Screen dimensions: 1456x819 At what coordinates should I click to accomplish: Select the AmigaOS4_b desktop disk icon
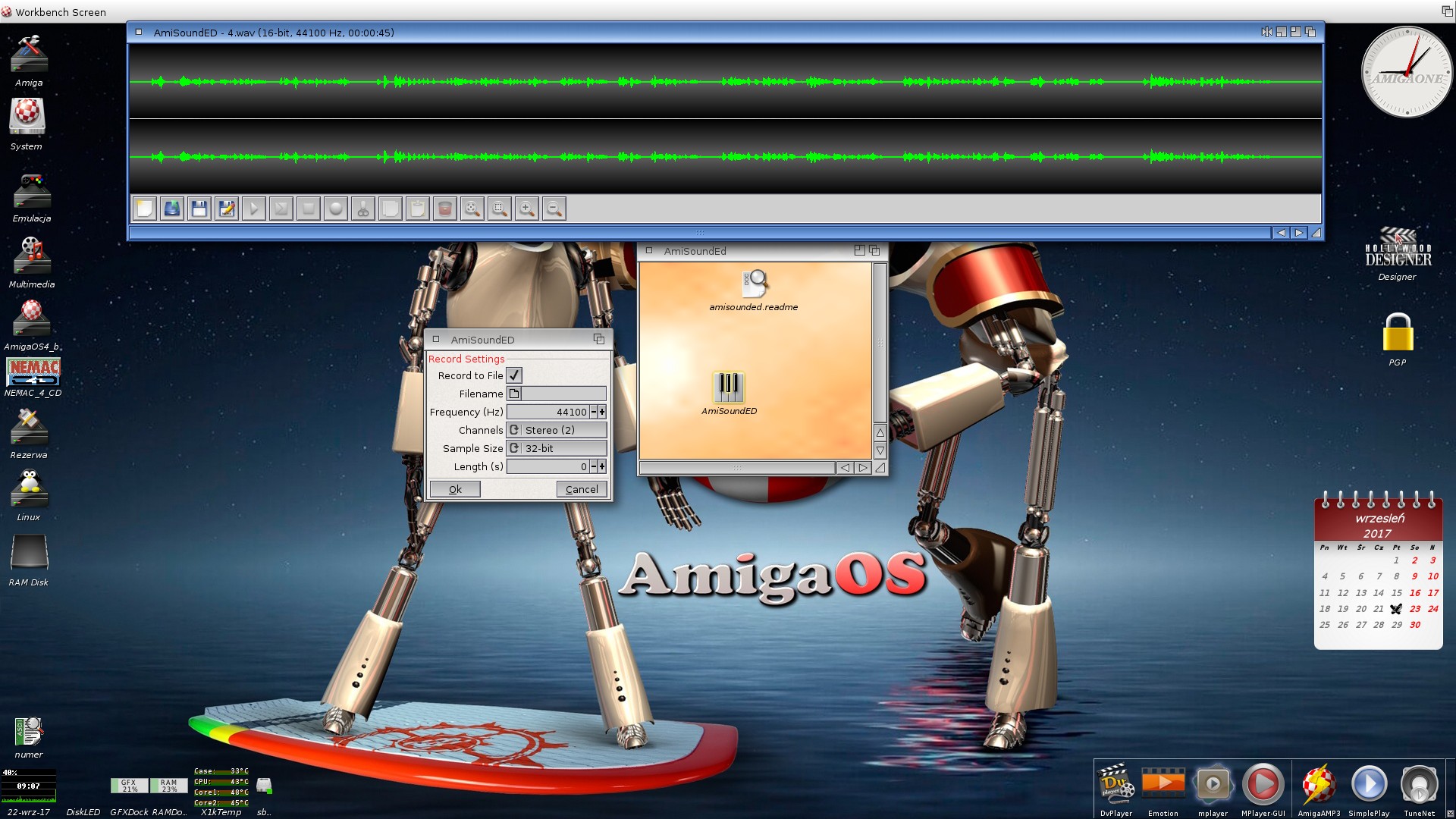[32, 325]
